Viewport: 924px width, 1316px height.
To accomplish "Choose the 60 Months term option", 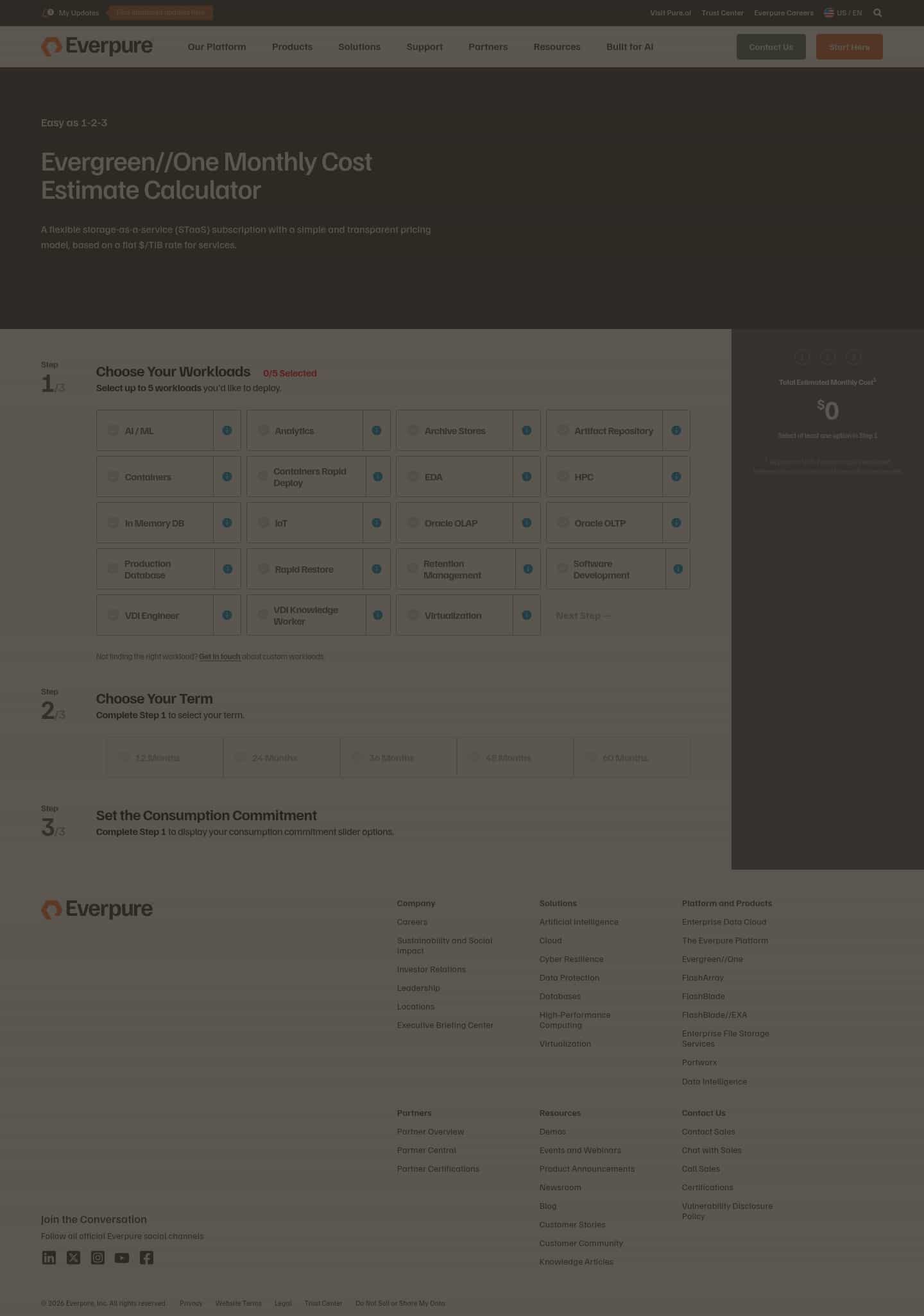I will pos(631,757).
